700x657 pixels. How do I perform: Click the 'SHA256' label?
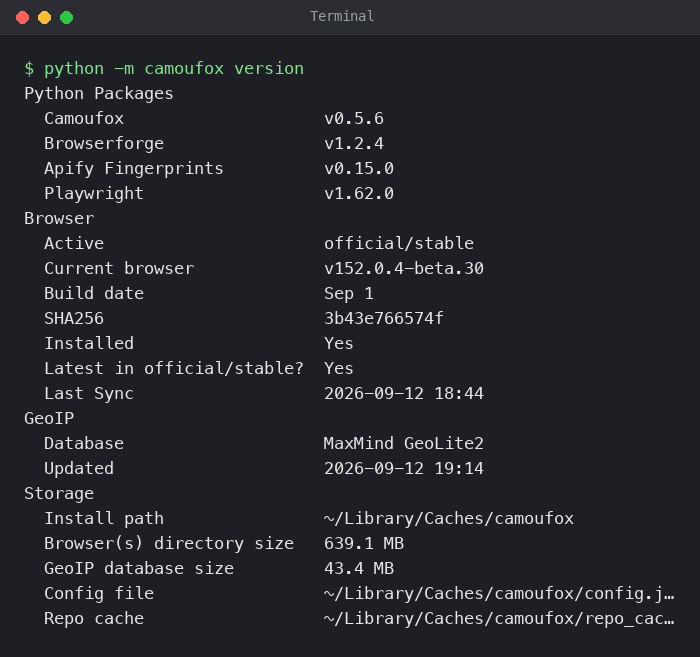(74, 319)
